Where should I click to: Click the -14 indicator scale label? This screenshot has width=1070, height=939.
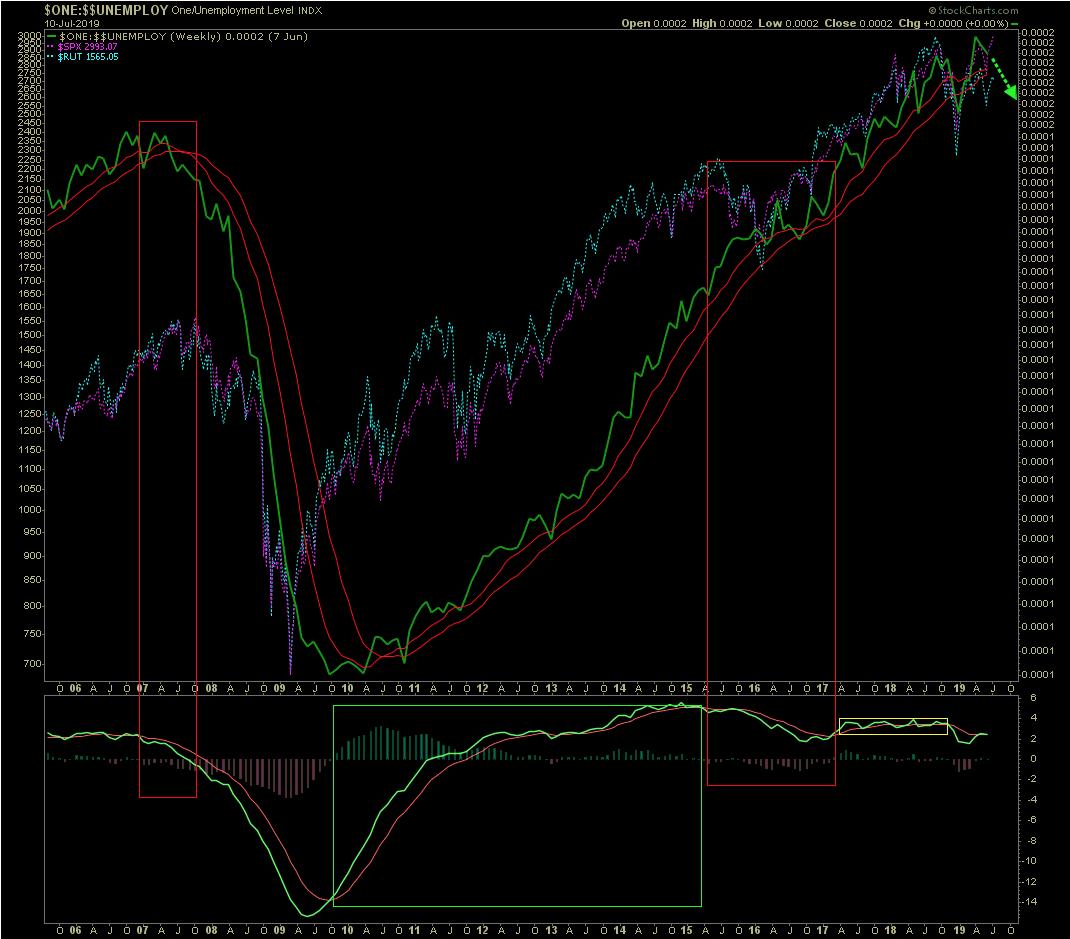tap(1029, 901)
